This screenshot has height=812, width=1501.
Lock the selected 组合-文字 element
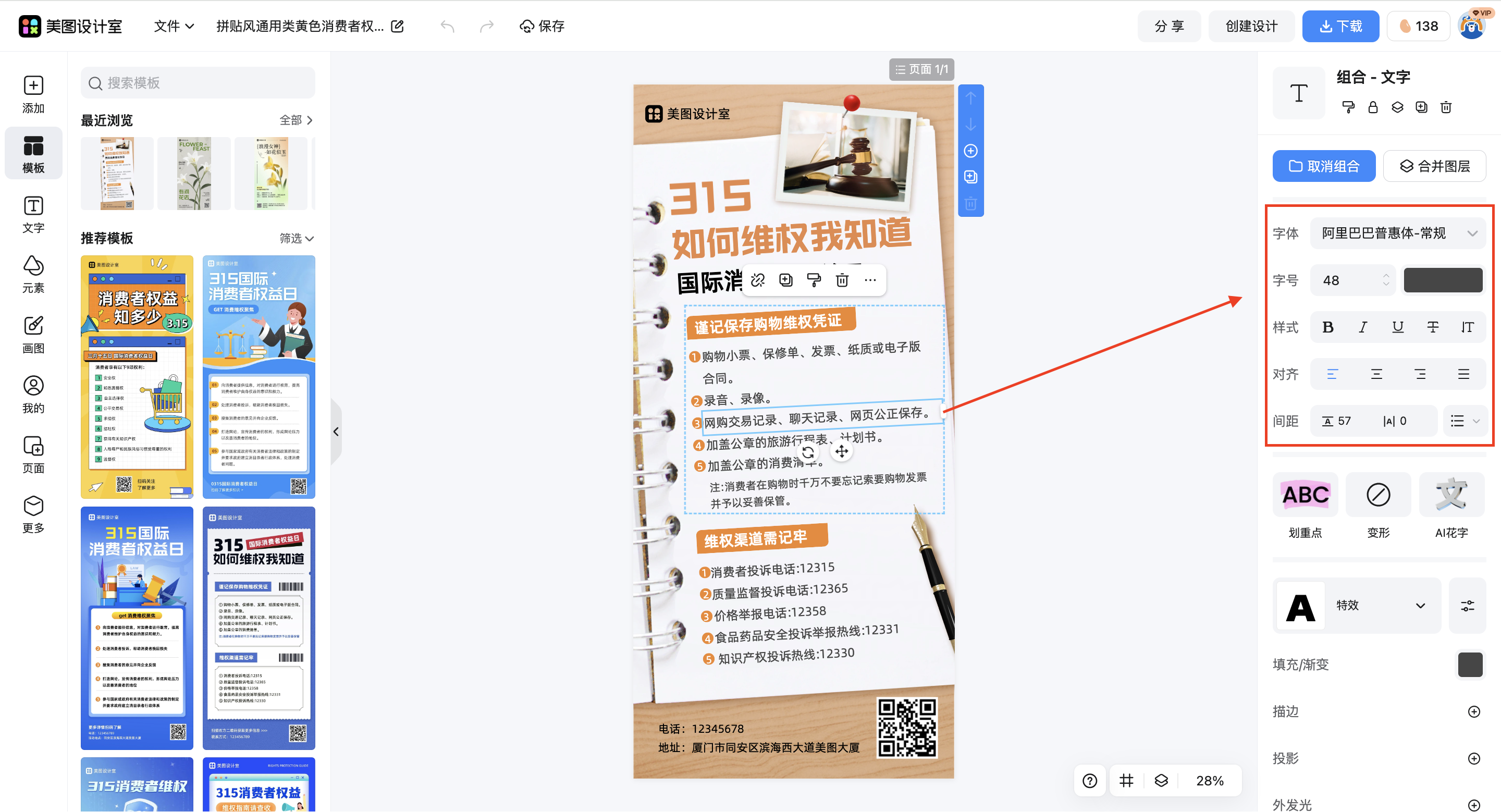click(x=1373, y=107)
